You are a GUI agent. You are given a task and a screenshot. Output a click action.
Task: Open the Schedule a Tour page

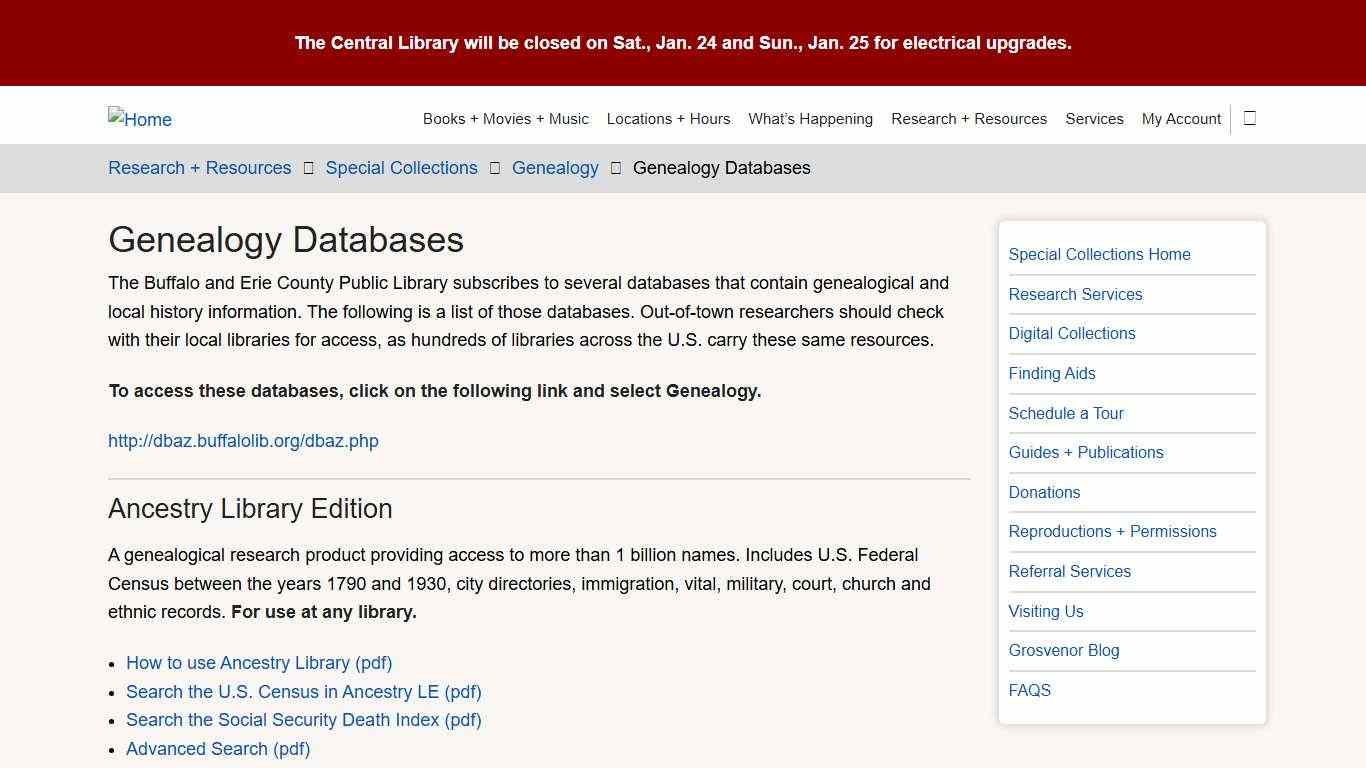pos(1066,413)
